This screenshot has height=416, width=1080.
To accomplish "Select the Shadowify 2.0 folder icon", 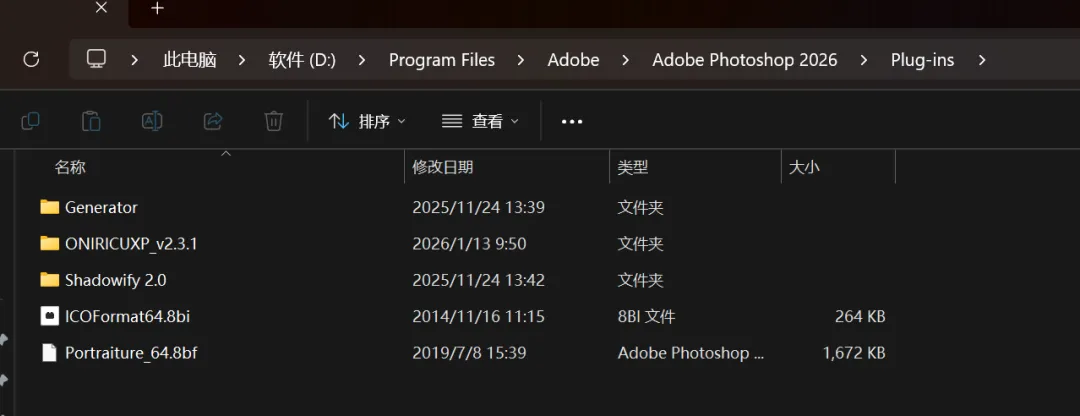I will coord(50,280).
